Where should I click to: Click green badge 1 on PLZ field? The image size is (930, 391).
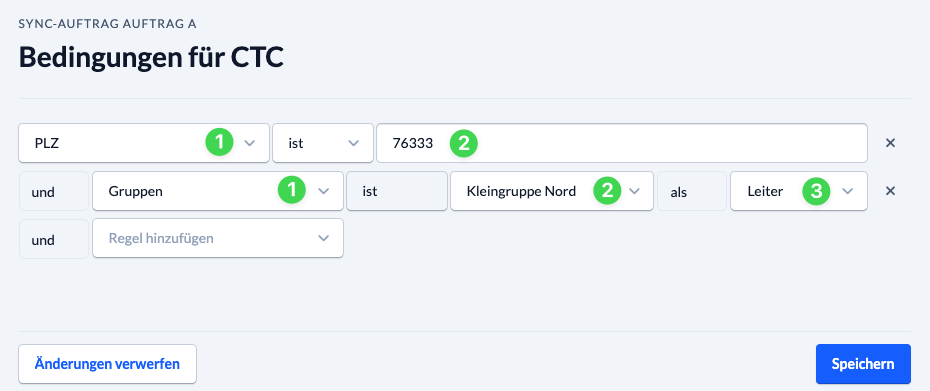(x=219, y=143)
